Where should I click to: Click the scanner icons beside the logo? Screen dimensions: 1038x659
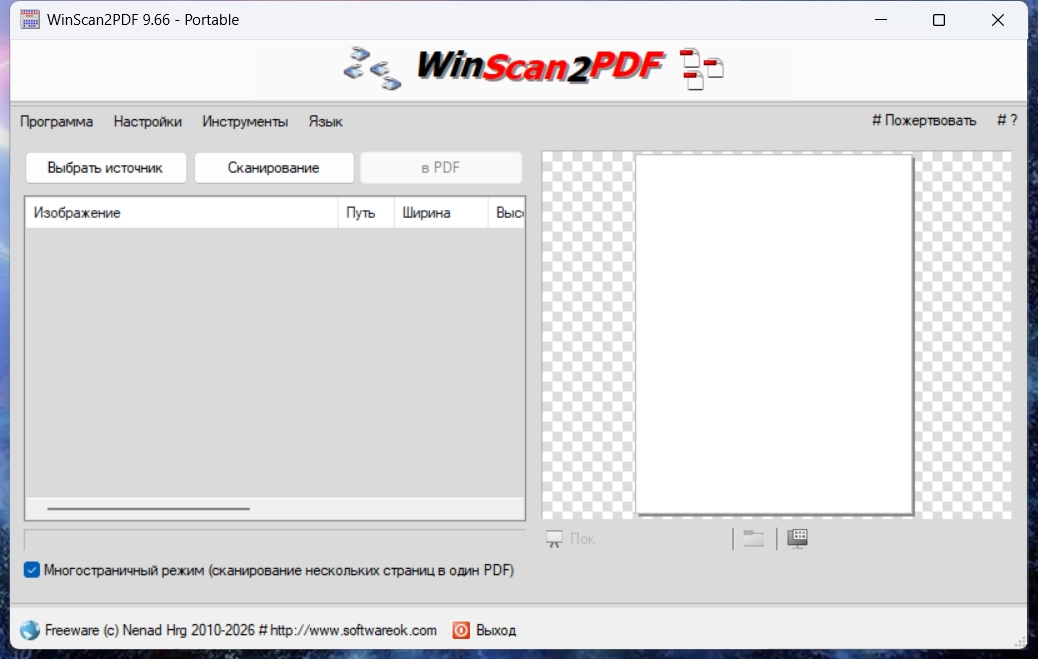(x=373, y=68)
